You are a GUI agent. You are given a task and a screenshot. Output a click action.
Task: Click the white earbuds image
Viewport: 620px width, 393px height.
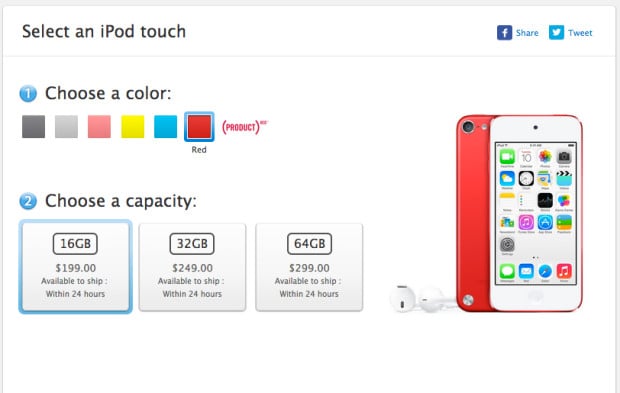pos(422,299)
